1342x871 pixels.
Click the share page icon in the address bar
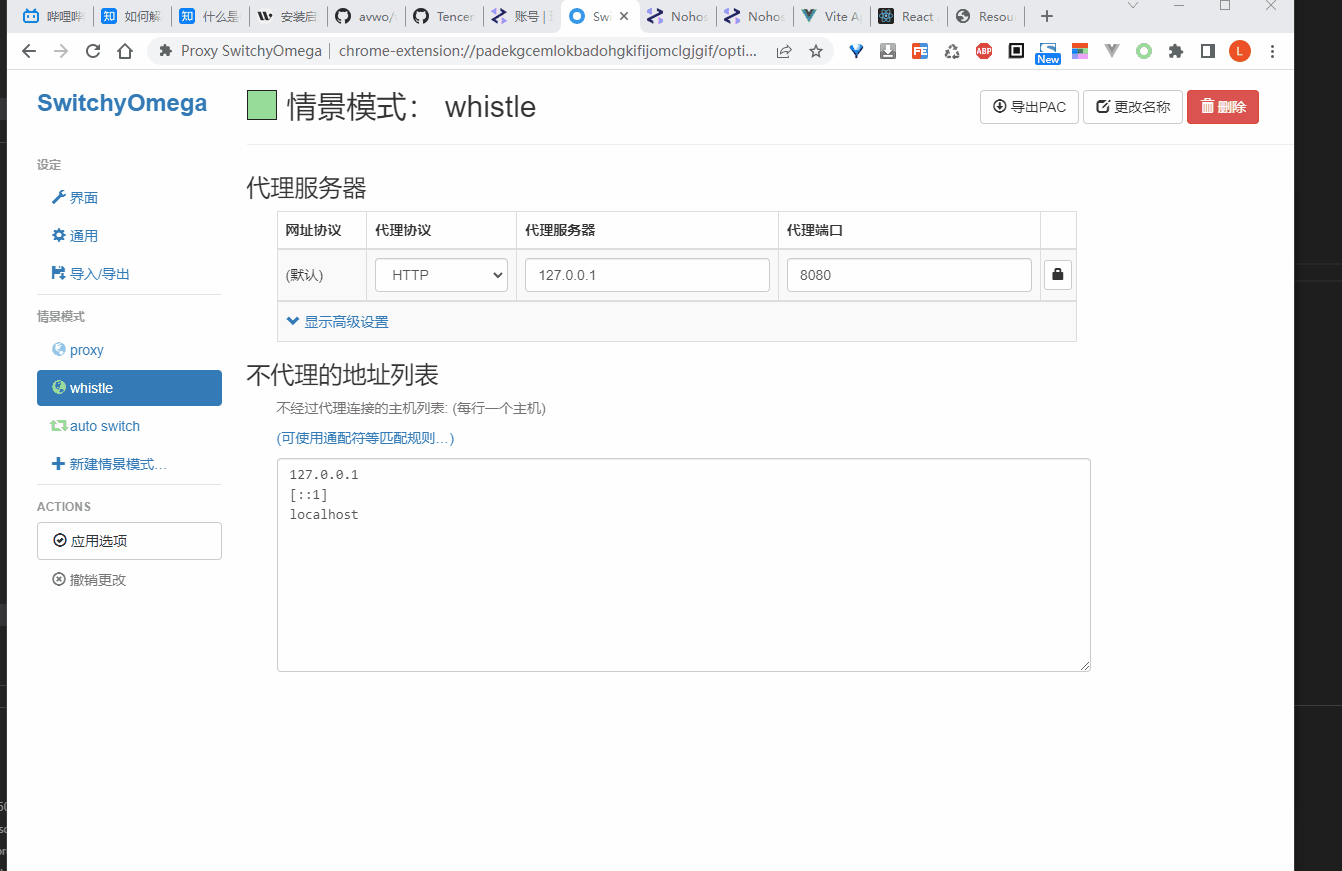[784, 51]
